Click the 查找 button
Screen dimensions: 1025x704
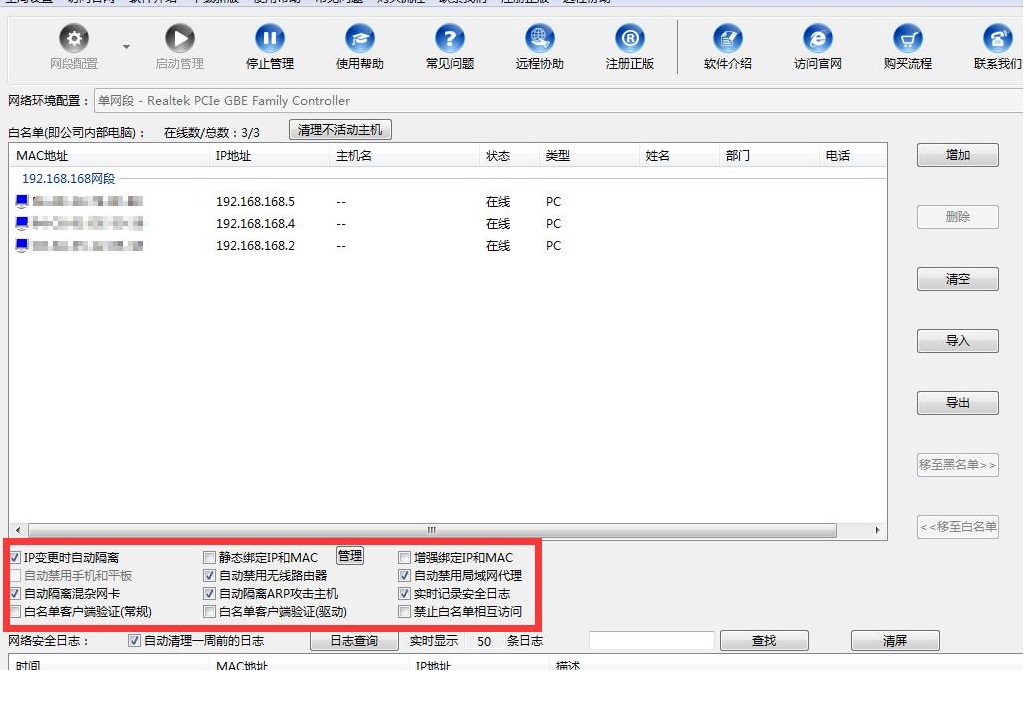pos(764,641)
